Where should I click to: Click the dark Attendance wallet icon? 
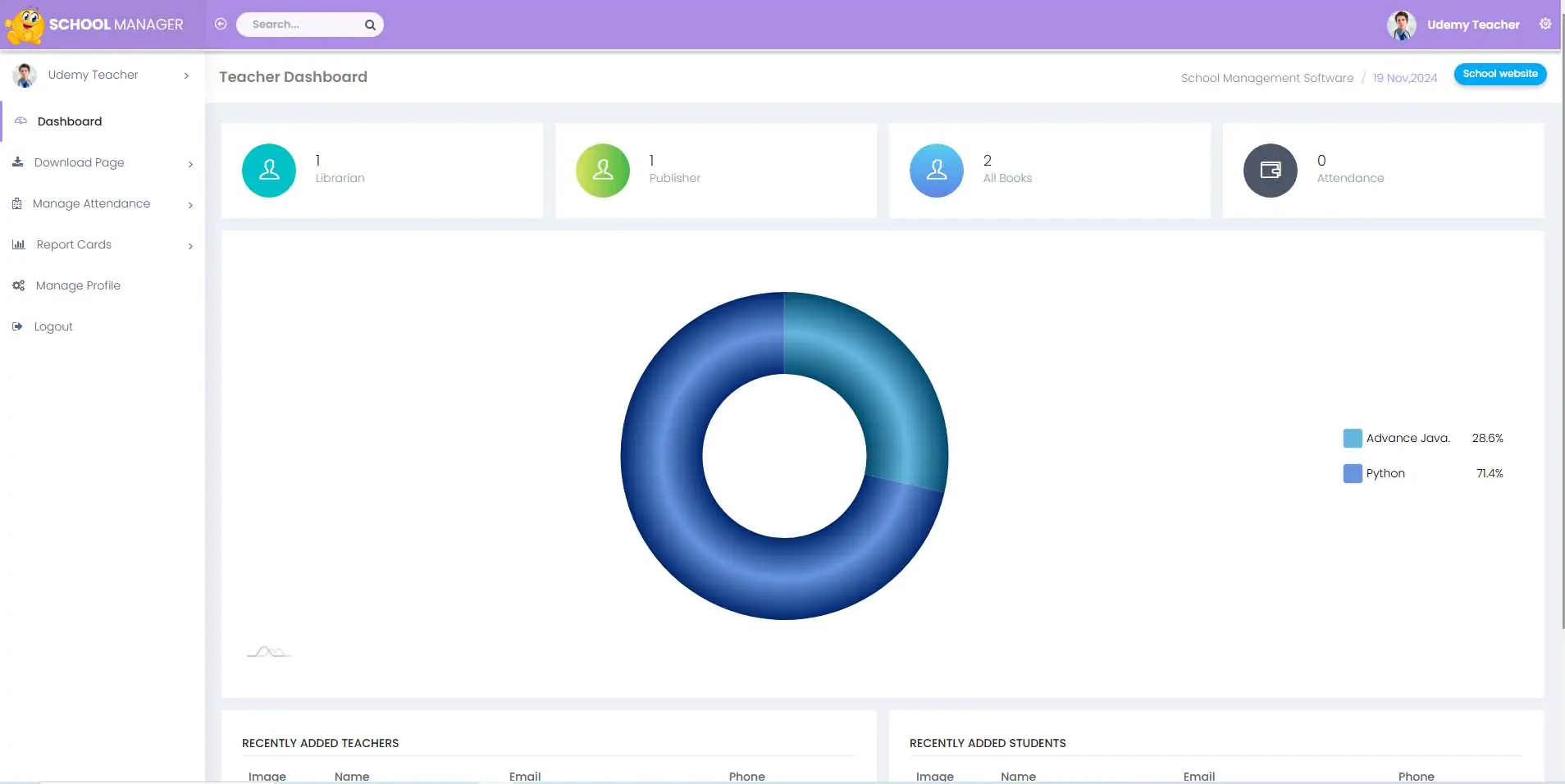point(1271,171)
